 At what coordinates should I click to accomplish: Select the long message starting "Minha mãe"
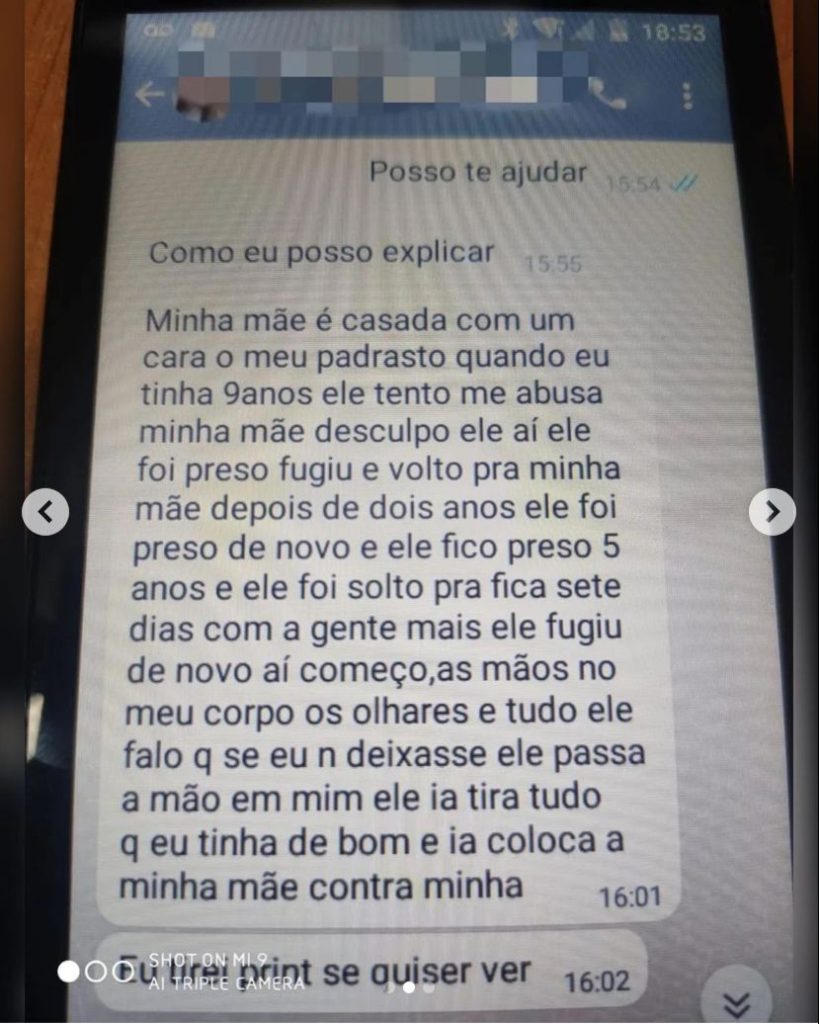387,605
